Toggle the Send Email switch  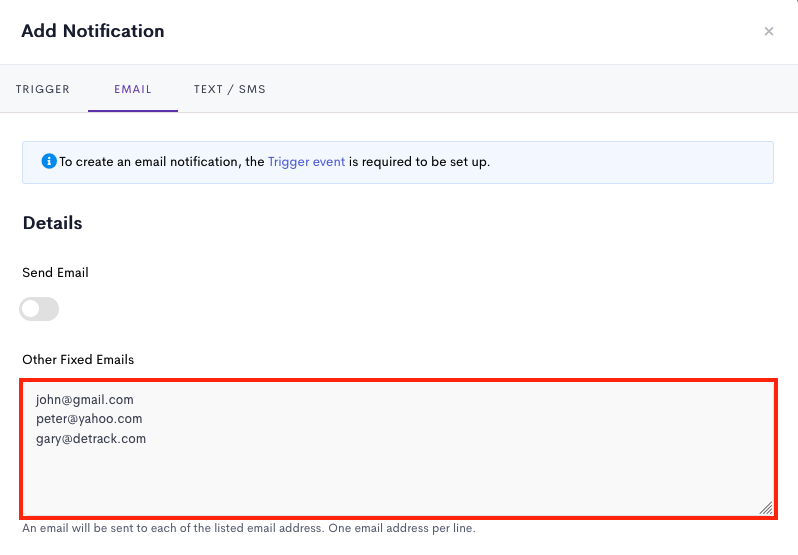pos(39,309)
